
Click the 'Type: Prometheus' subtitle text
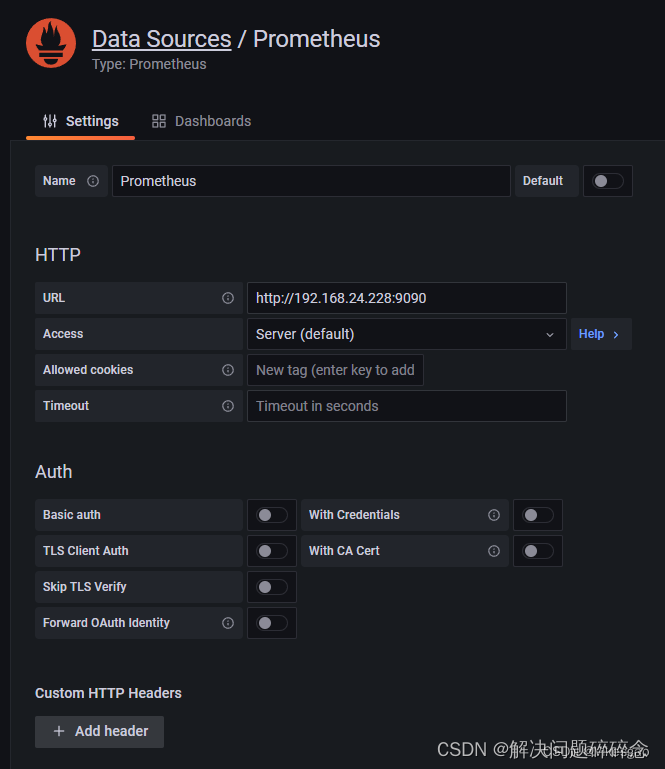pyautogui.click(x=149, y=64)
